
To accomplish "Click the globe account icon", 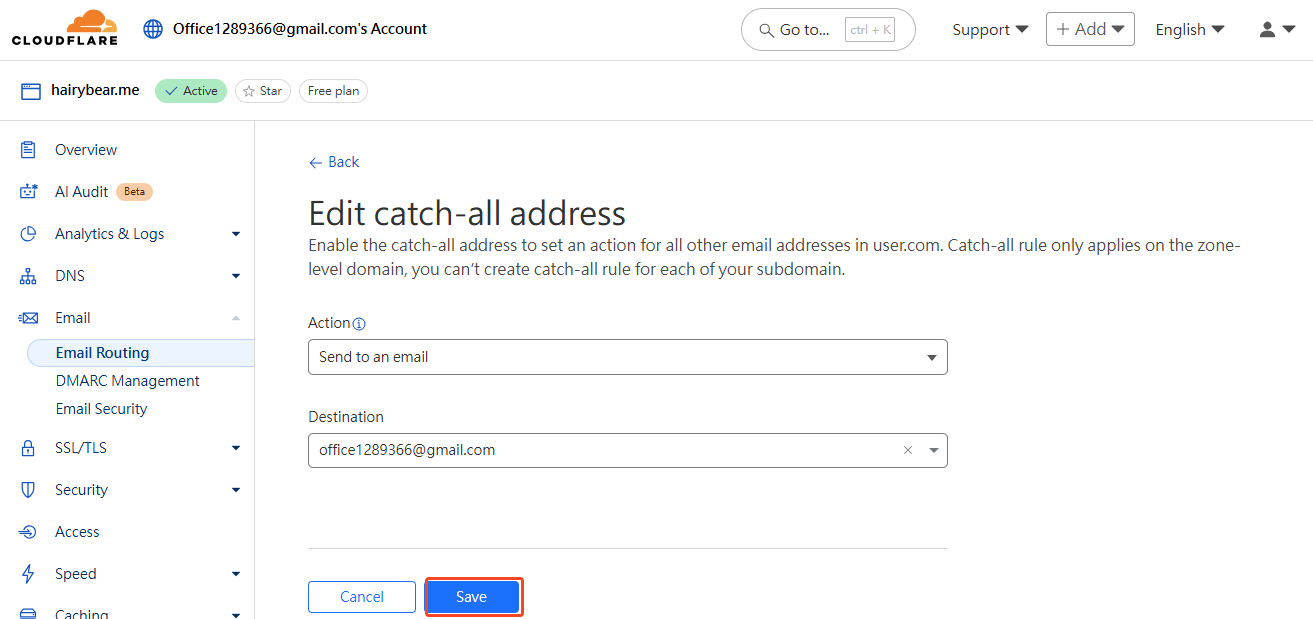I will [153, 29].
